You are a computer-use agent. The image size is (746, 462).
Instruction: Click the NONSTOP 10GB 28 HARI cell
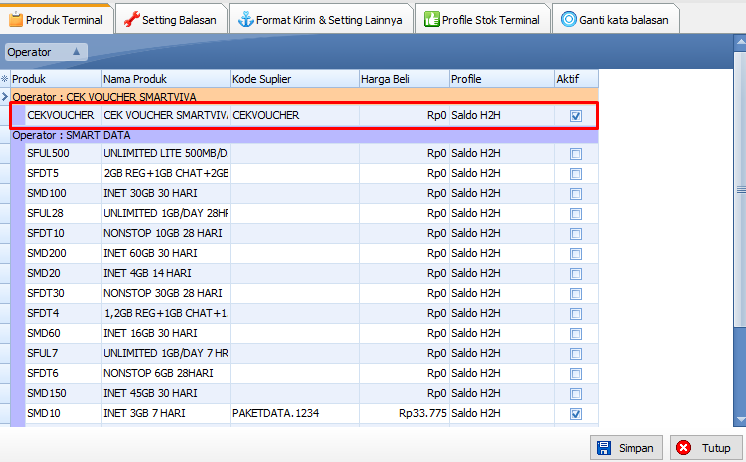pos(166,233)
